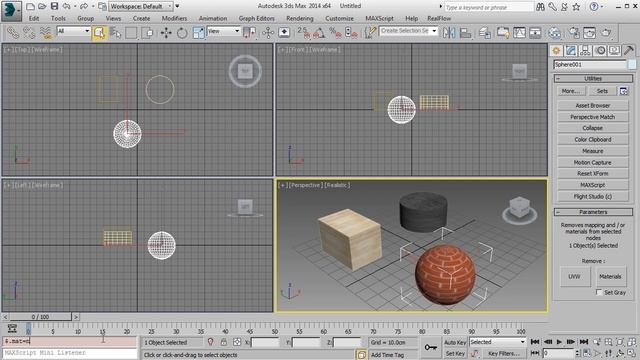Open the Material Editor sphere icon
Viewport: 640px width, 360px height.
pyautogui.click(x=554, y=33)
